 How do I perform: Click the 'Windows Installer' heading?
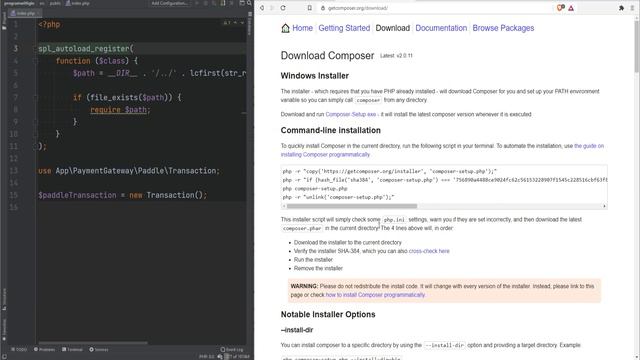tap(315, 76)
